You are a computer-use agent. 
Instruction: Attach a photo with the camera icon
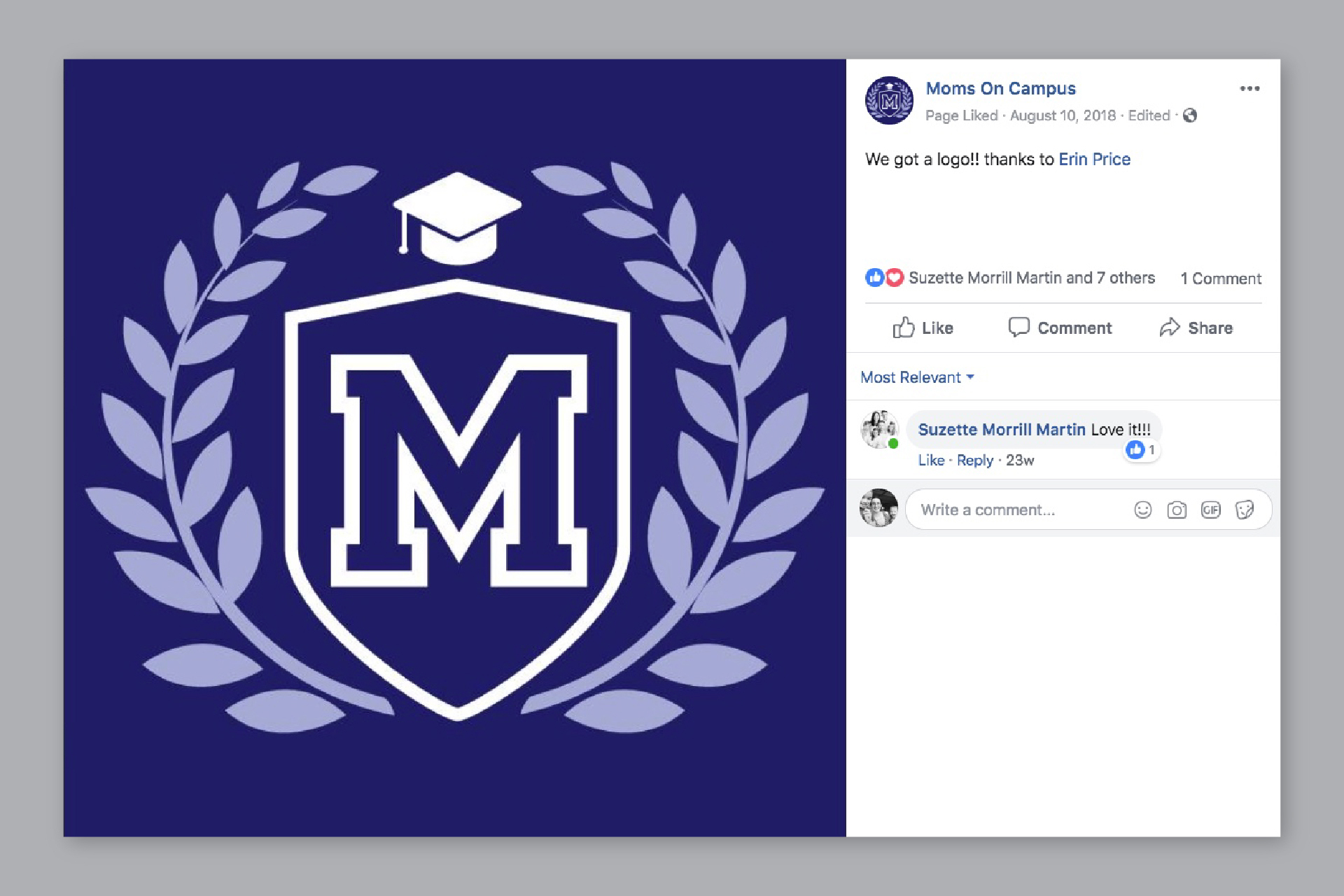pyautogui.click(x=1177, y=510)
